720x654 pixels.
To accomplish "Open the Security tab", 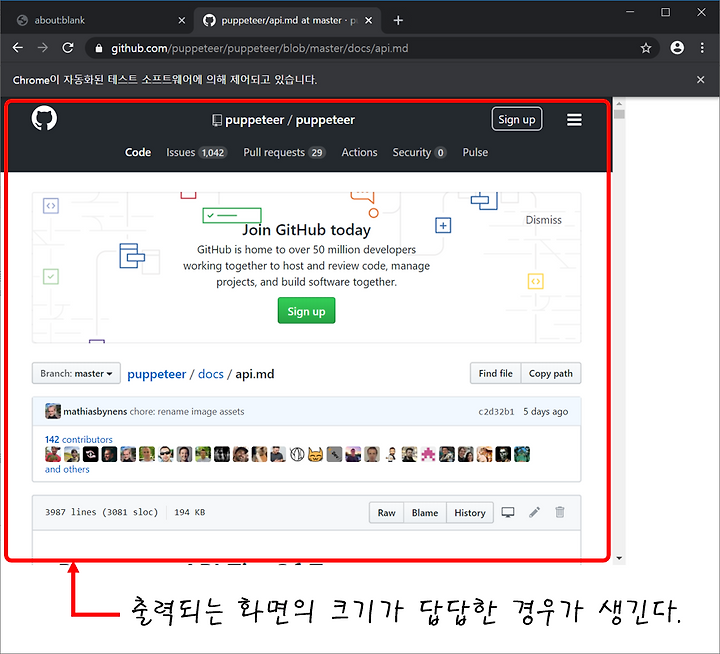I will [419, 152].
